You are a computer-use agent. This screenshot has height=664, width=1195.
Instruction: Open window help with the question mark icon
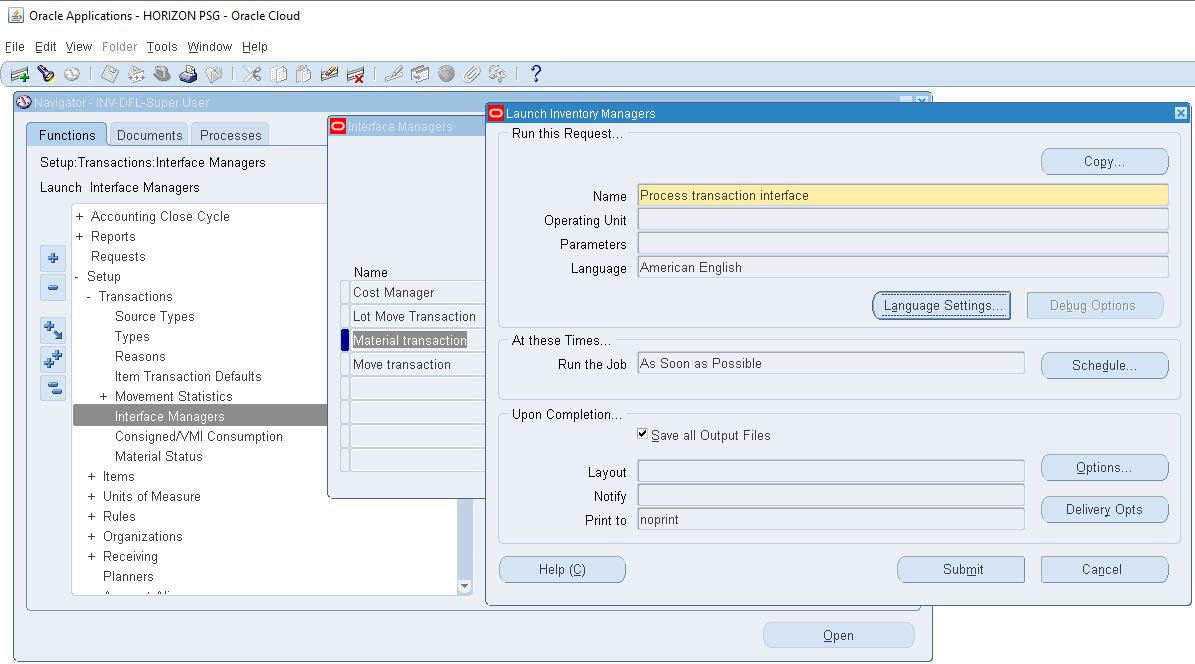point(534,74)
